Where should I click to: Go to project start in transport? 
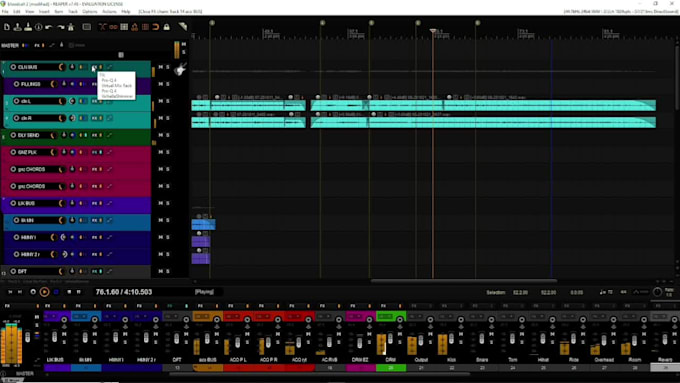click(x=10, y=292)
